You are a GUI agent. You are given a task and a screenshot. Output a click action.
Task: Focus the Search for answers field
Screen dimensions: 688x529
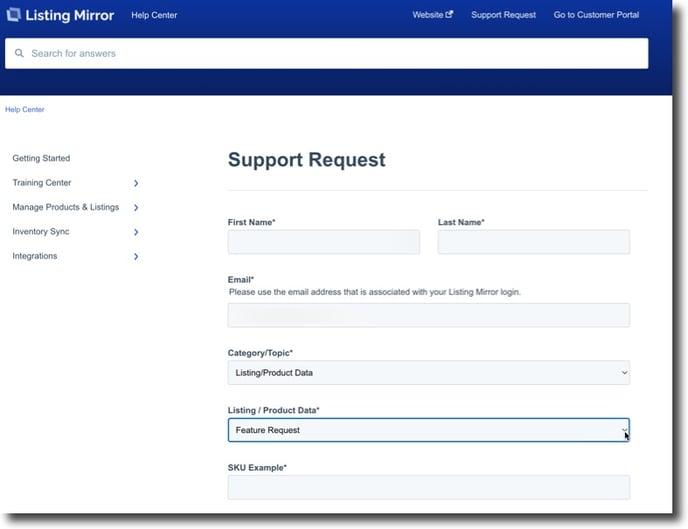[326, 53]
